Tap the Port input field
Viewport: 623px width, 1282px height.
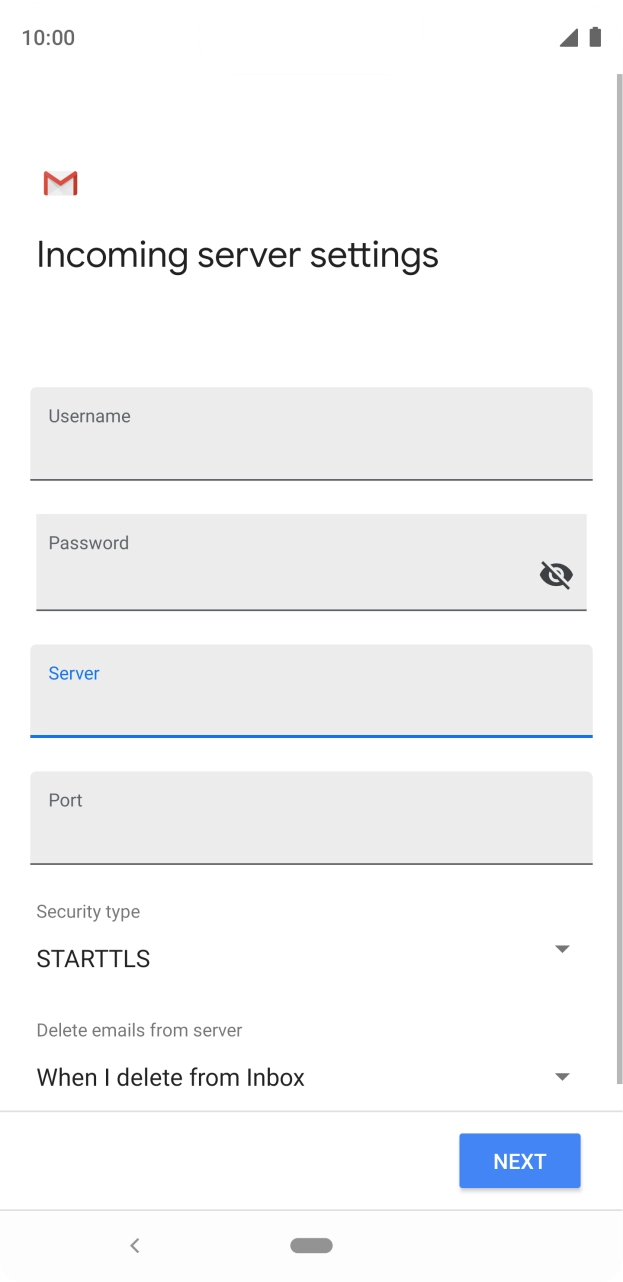(311, 818)
